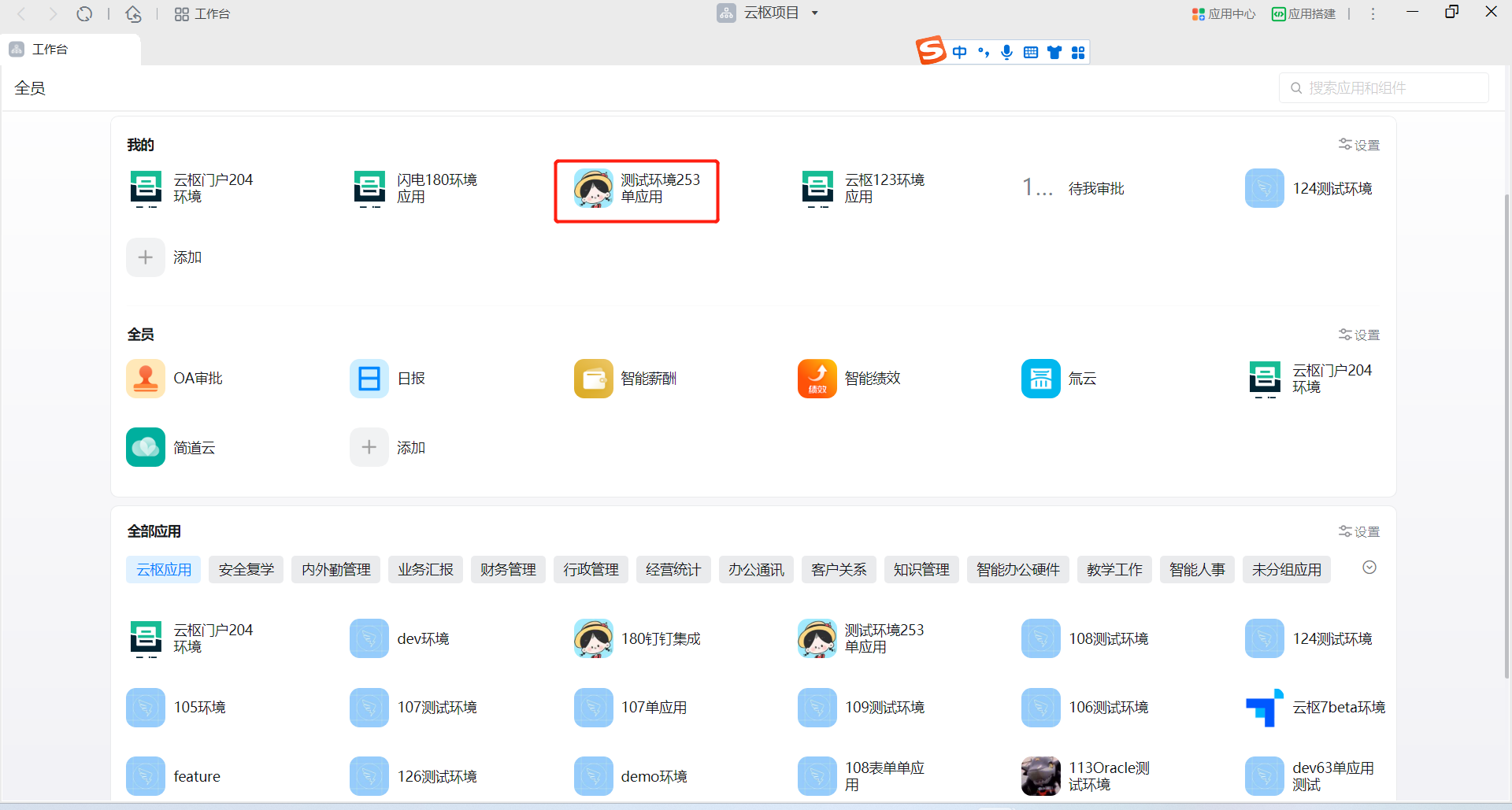Open Sogou soft keyboard icon
The width and height of the screenshot is (1512, 810).
(1030, 52)
